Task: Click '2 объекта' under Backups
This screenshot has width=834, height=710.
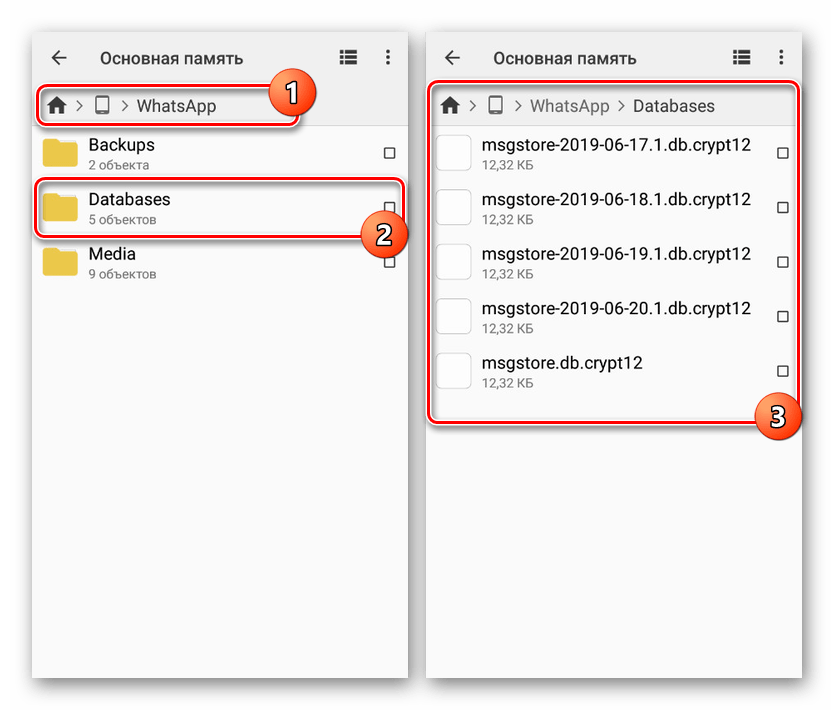Action: (x=119, y=165)
